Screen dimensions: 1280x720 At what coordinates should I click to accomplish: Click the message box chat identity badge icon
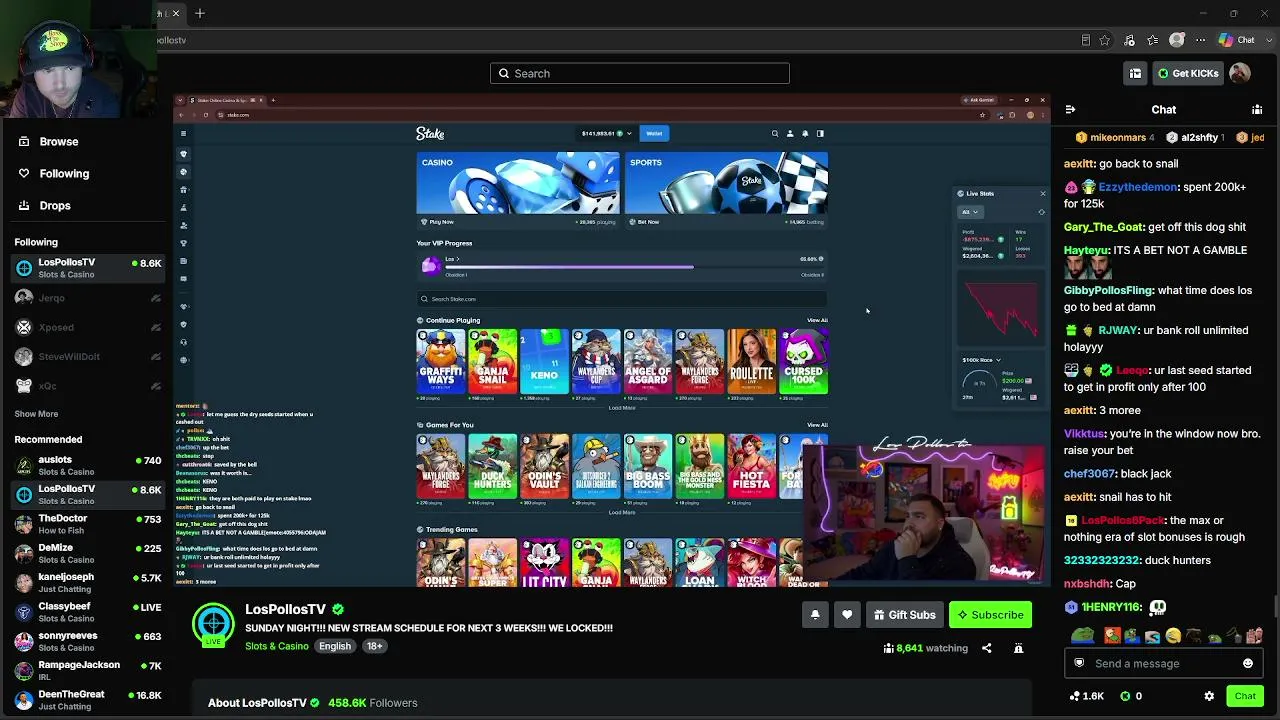coord(1079,663)
